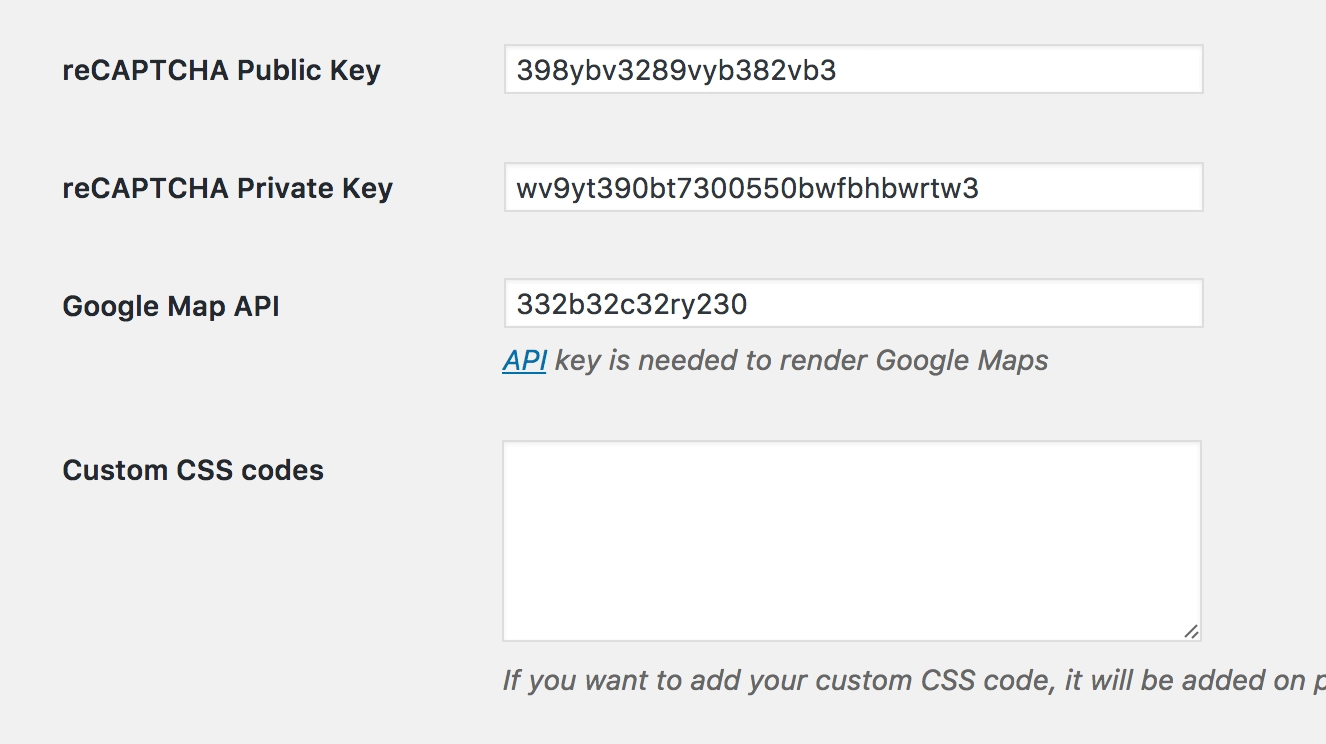Focus the reCAPTCHA Public Key input field
The image size is (1326, 744).
coord(853,69)
